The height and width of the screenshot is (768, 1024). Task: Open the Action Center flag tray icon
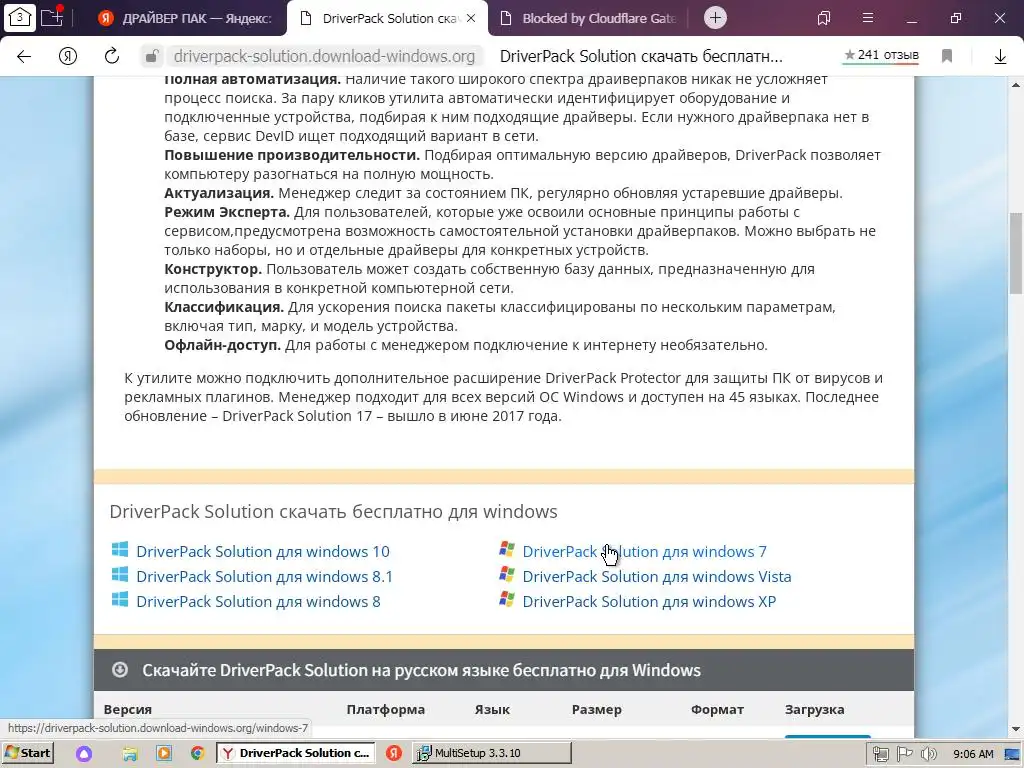904,754
